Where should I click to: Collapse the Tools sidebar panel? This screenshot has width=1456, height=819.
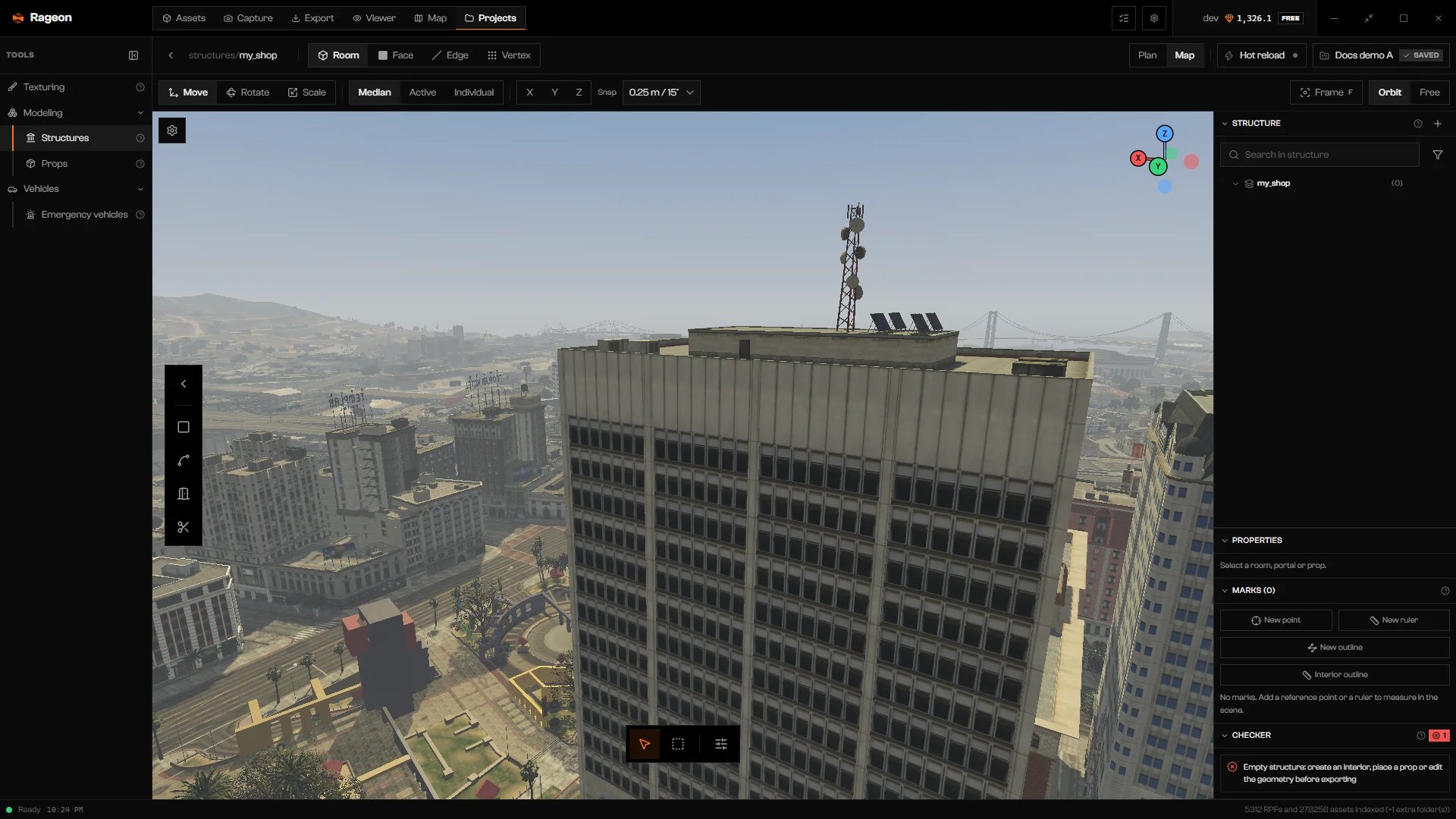click(133, 55)
